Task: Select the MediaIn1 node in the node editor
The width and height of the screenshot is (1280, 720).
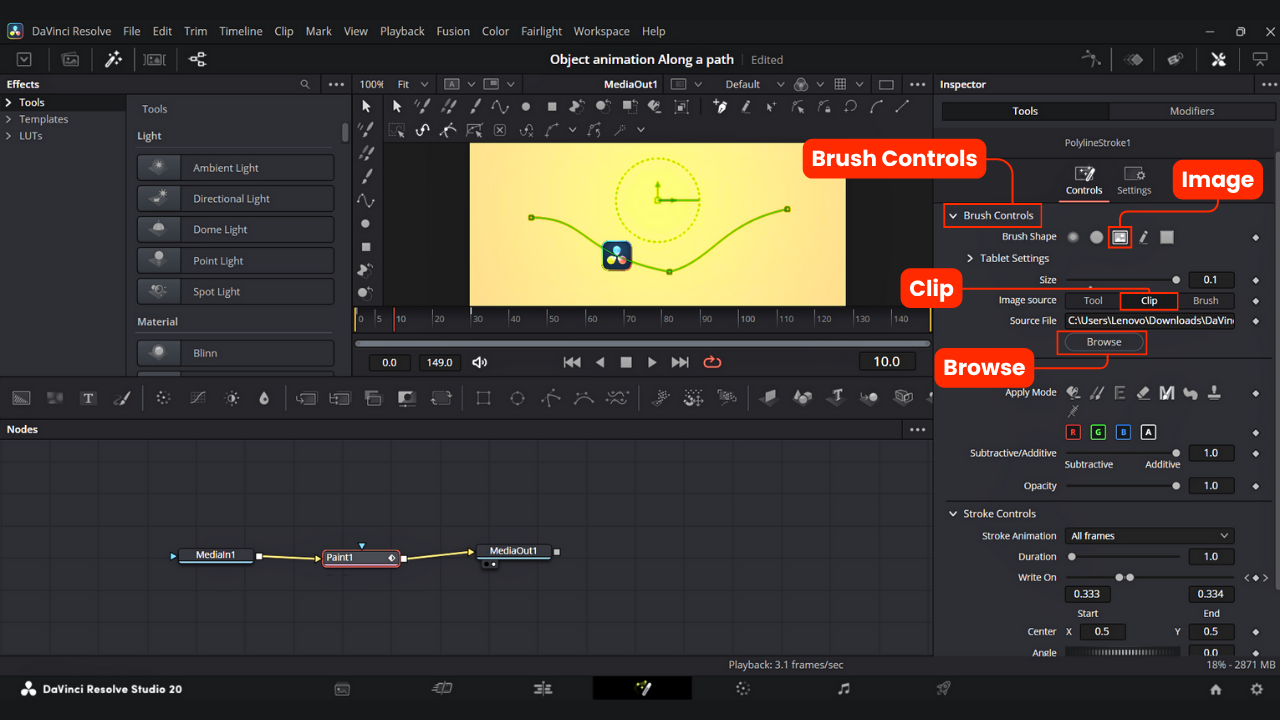Action: tap(218, 554)
